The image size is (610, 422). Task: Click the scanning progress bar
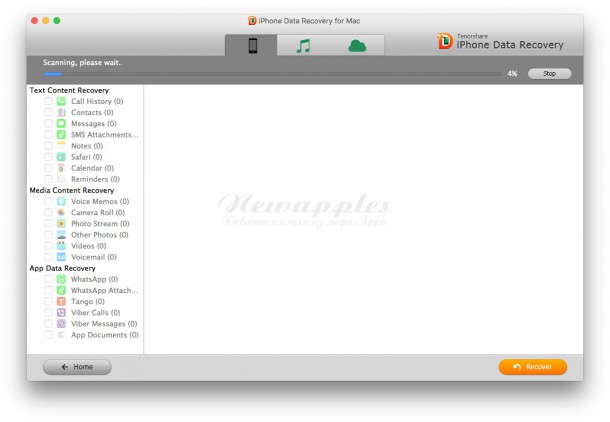(272, 74)
